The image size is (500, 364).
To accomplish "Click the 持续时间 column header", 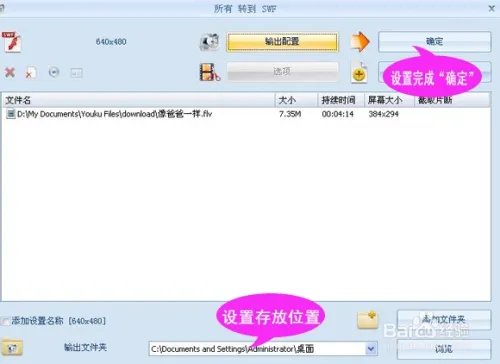I will pyautogui.click(x=341, y=100).
